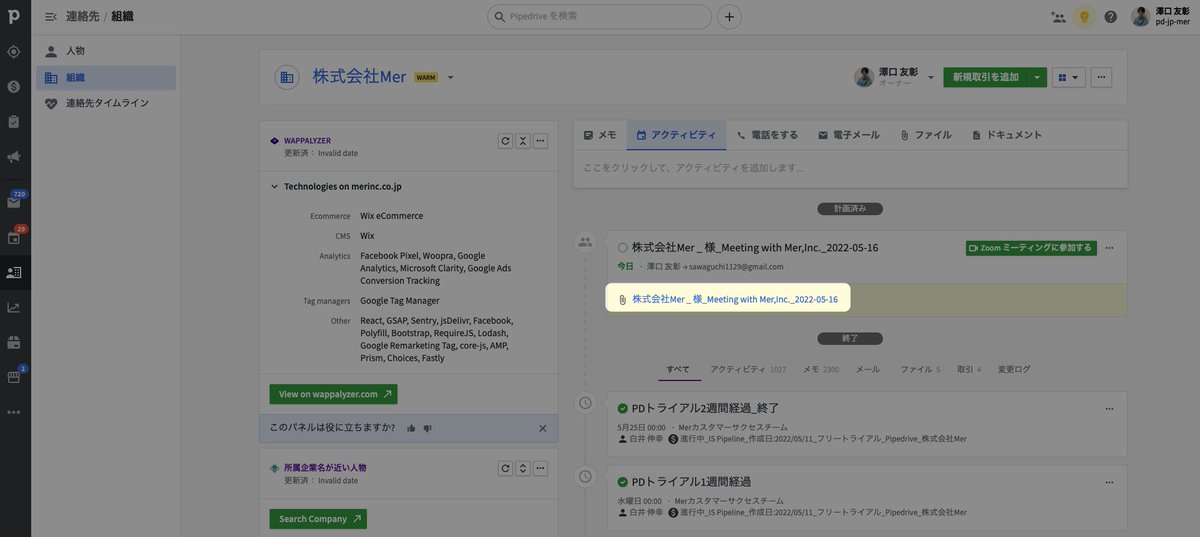The image size is (1200, 537).
Task: Click the Pipedrive logo
Action: tap(14, 16)
